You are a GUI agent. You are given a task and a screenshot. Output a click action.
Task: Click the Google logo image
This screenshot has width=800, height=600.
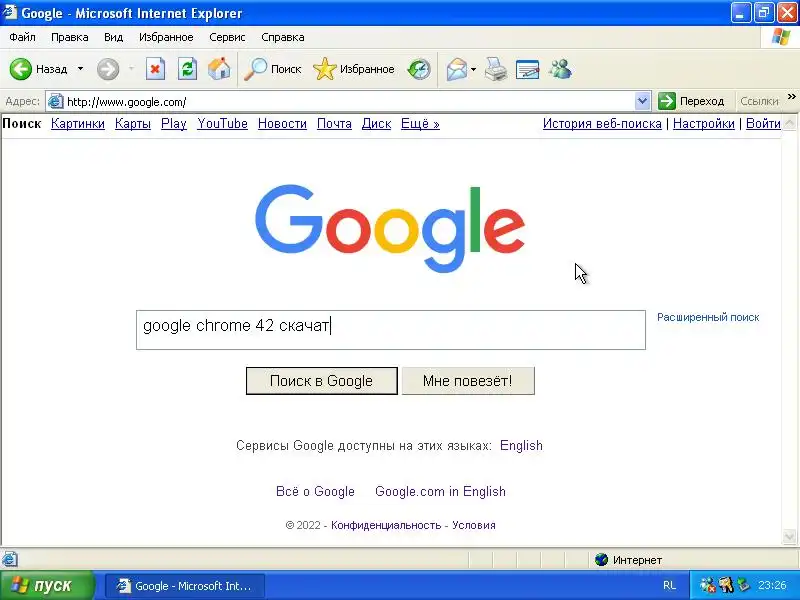390,228
